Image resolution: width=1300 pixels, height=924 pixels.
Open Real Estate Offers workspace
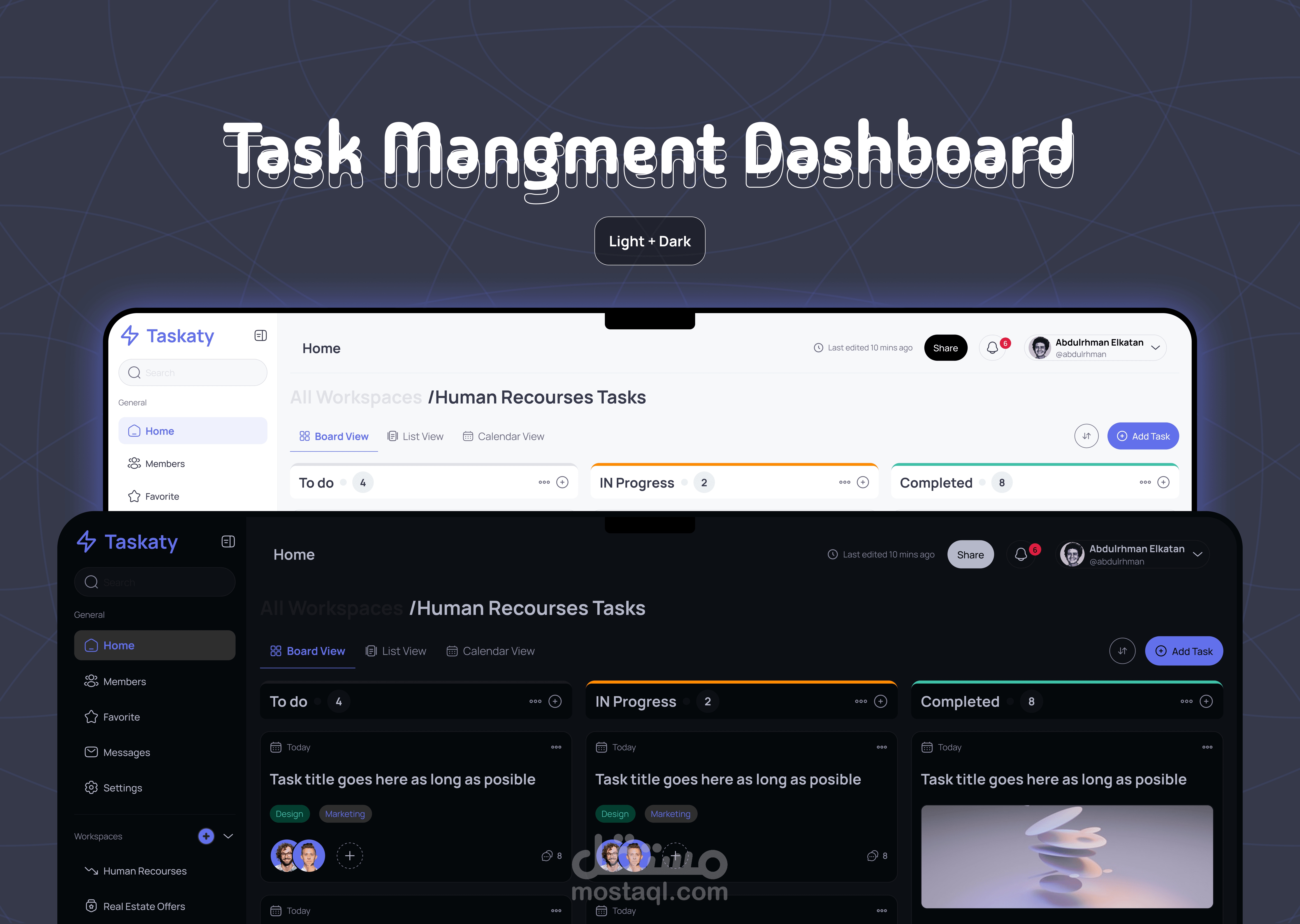tap(155, 906)
